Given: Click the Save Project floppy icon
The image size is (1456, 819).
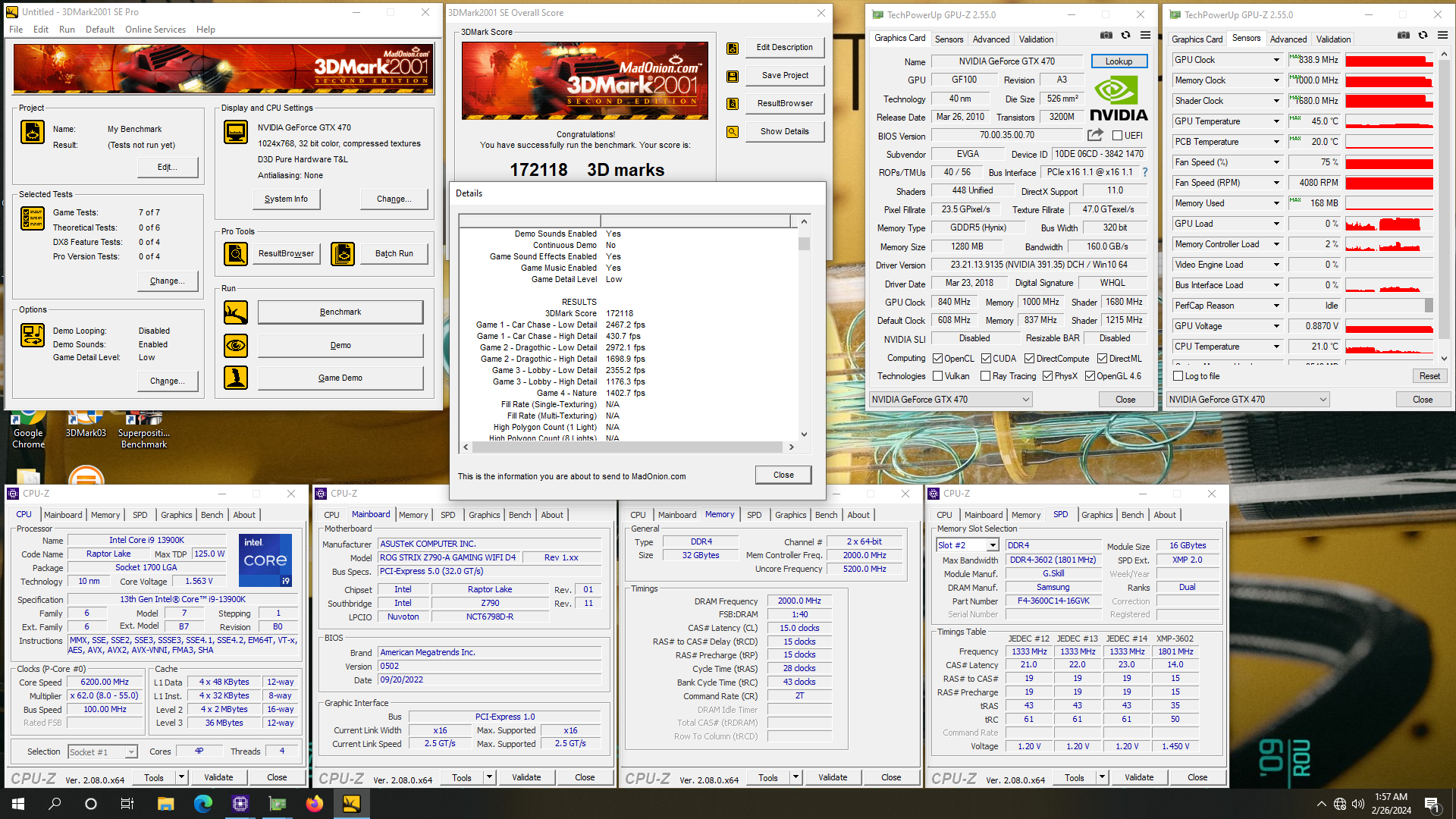Looking at the screenshot, I should (x=733, y=76).
